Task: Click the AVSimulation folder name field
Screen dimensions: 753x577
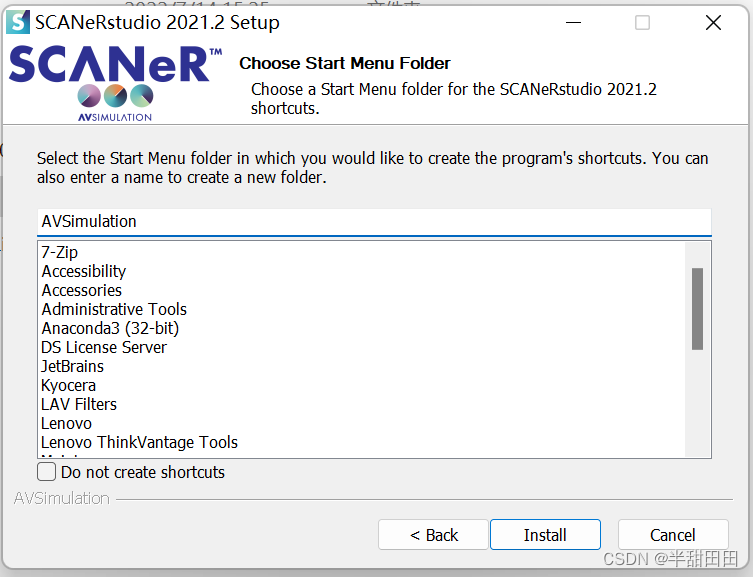Action: [374, 222]
